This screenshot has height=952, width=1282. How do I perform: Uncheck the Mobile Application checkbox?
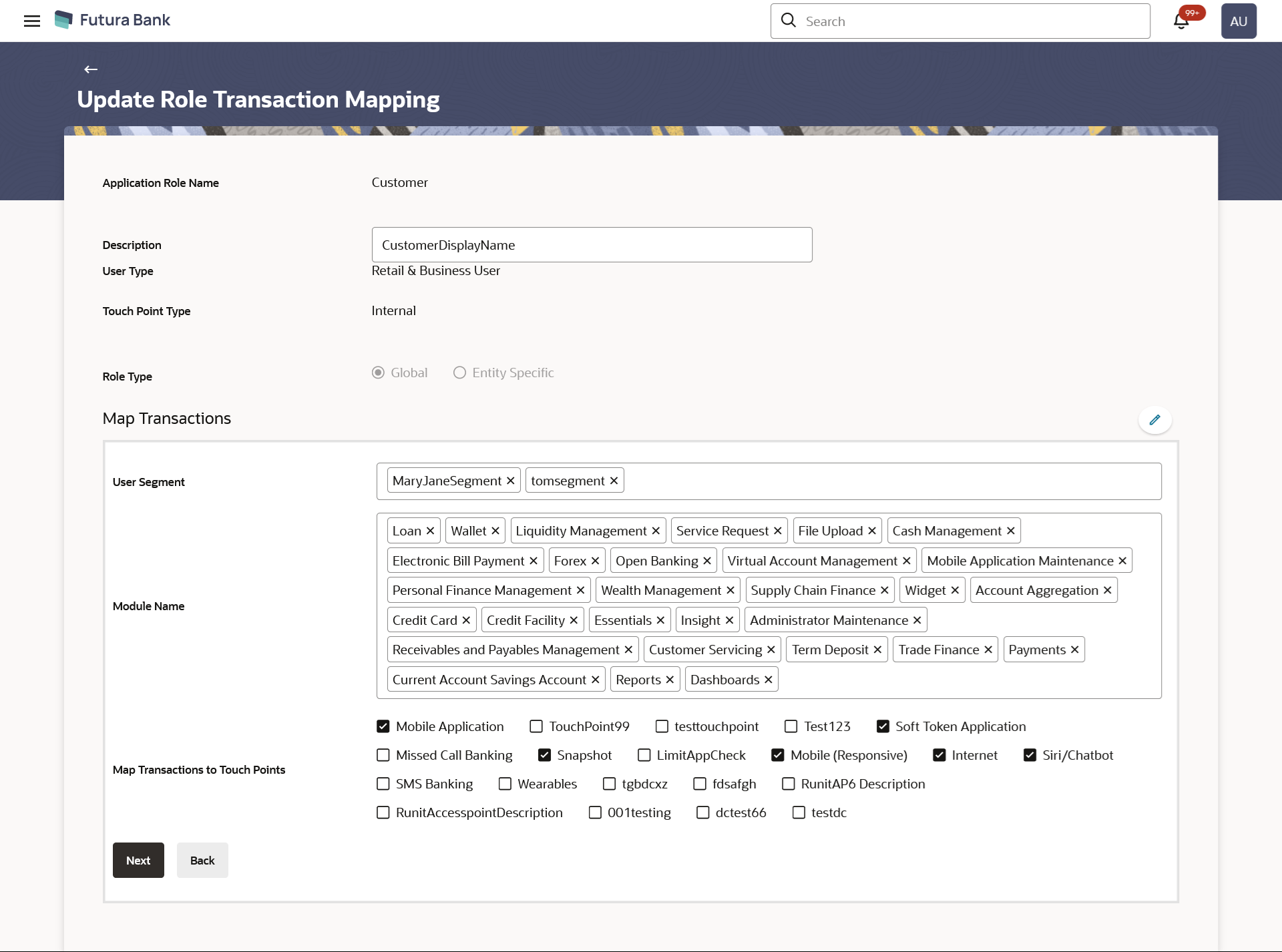pyautogui.click(x=383, y=726)
